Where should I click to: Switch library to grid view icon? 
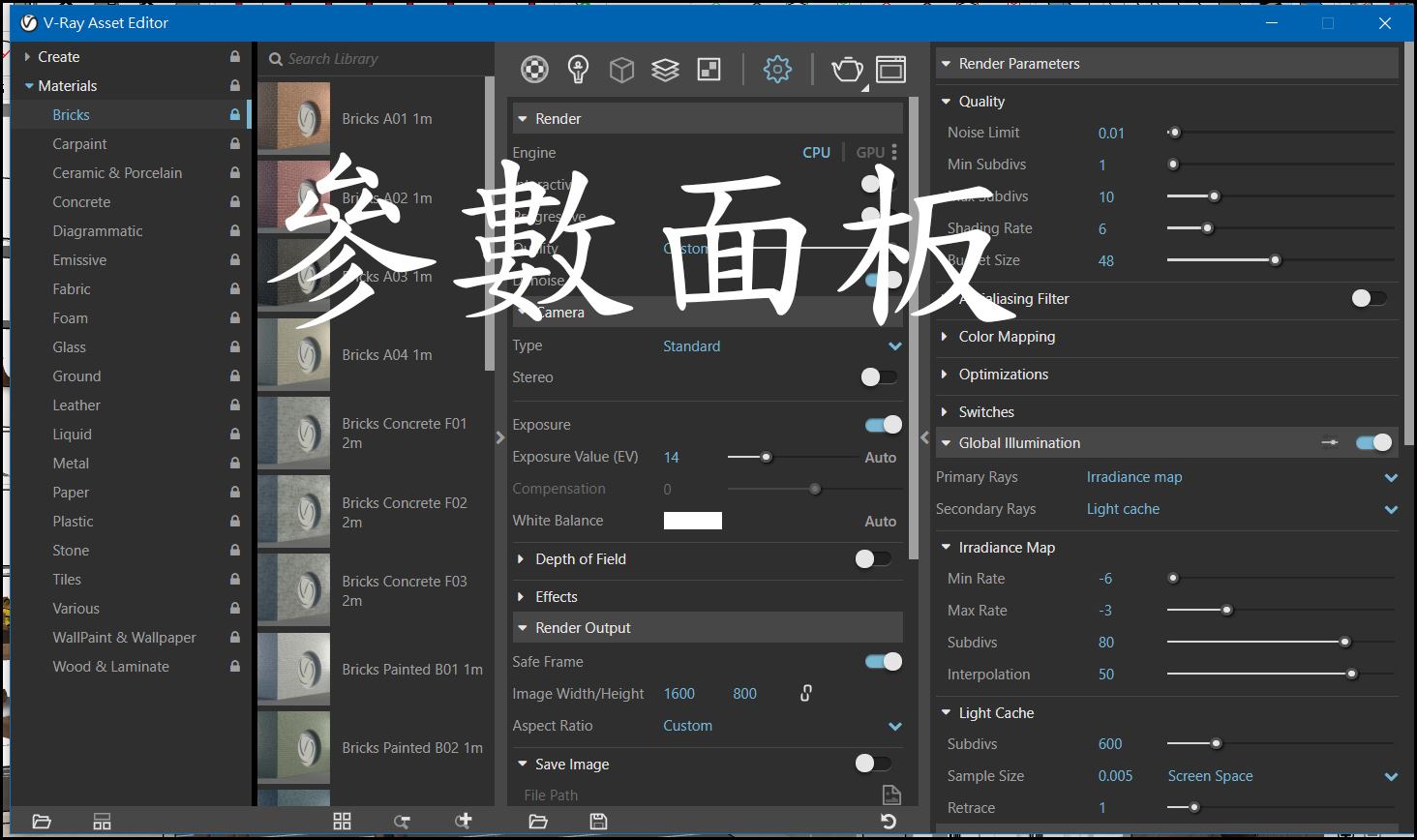[342, 822]
